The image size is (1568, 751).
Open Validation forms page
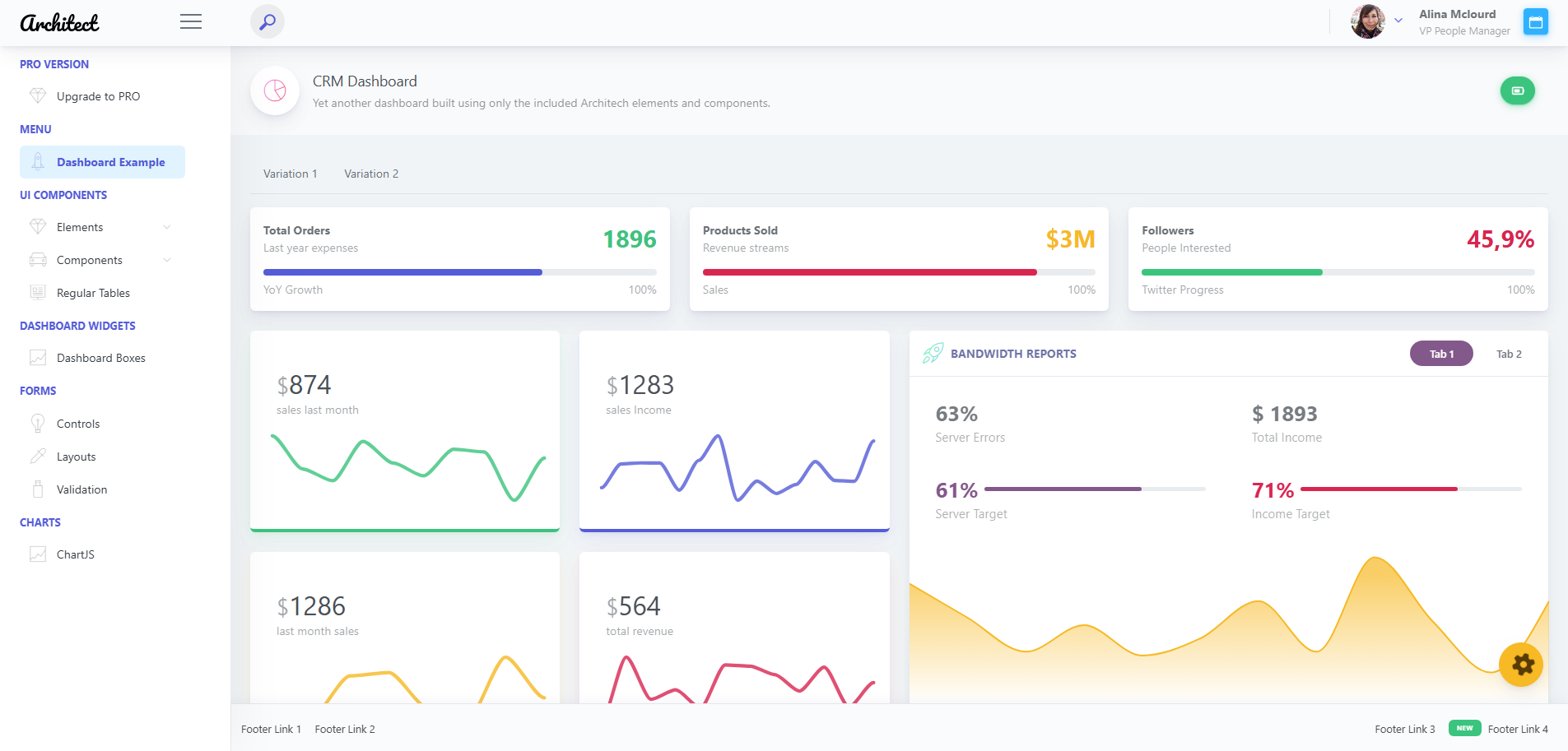pos(82,489)
